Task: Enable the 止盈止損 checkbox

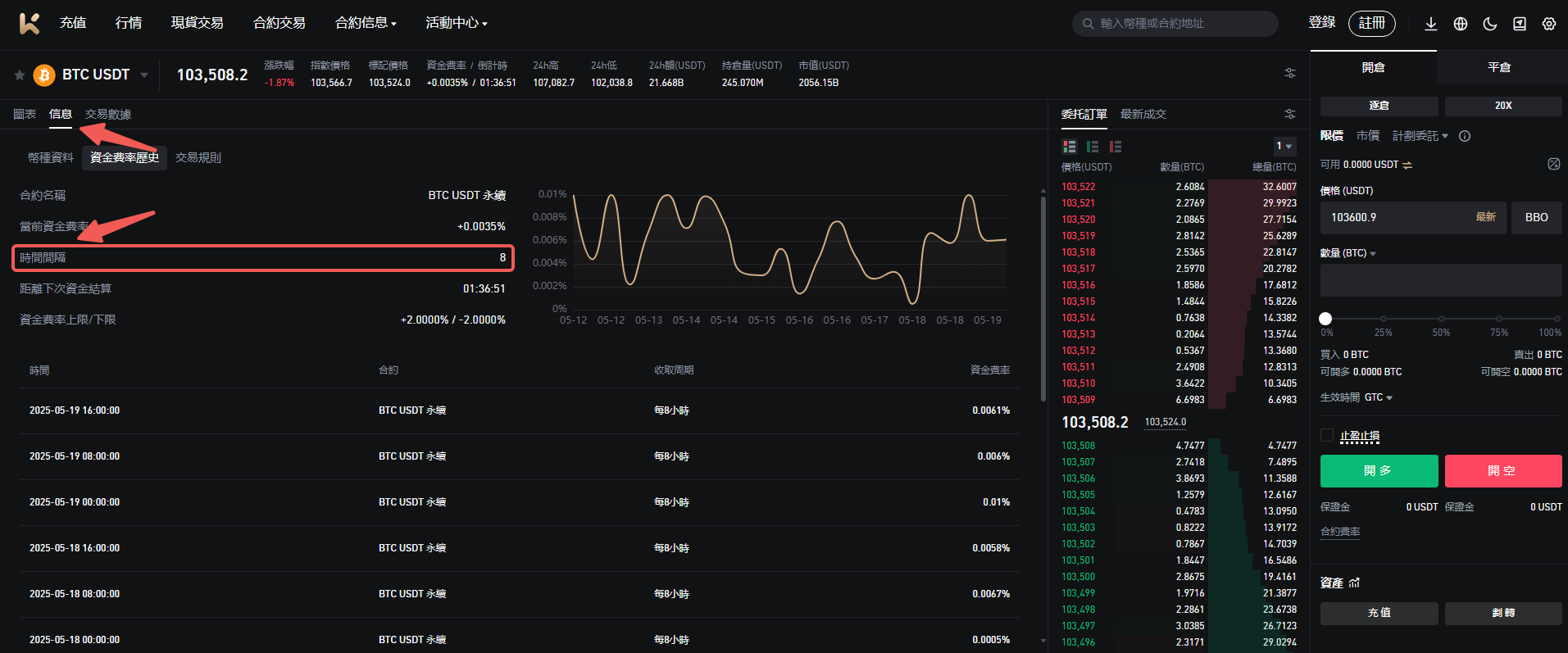Action: tap(1327, 435)
